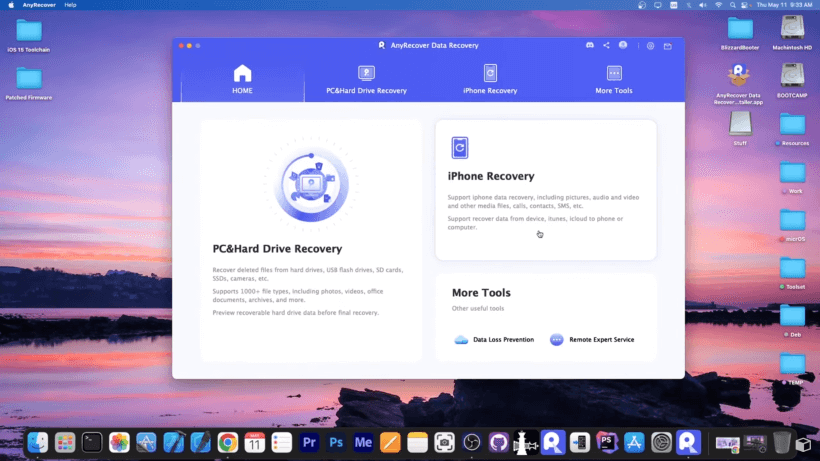This screenshot has width=820, height=461.
Task: Open System Preferences from the Dock
Action: pos(662,443)
